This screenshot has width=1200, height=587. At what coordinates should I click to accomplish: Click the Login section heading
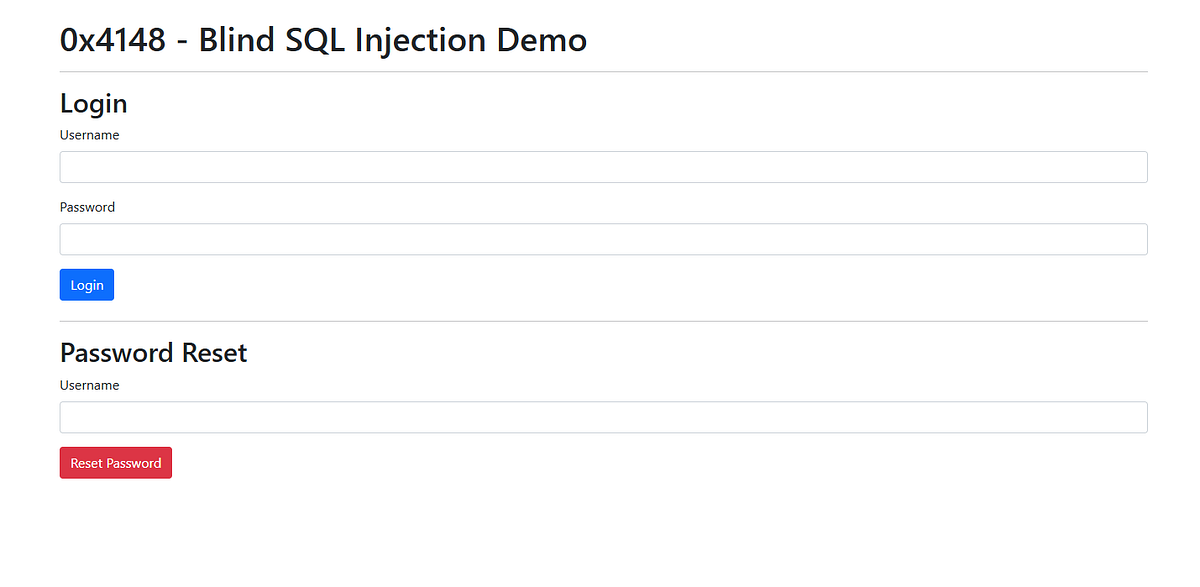click(93, 103)
